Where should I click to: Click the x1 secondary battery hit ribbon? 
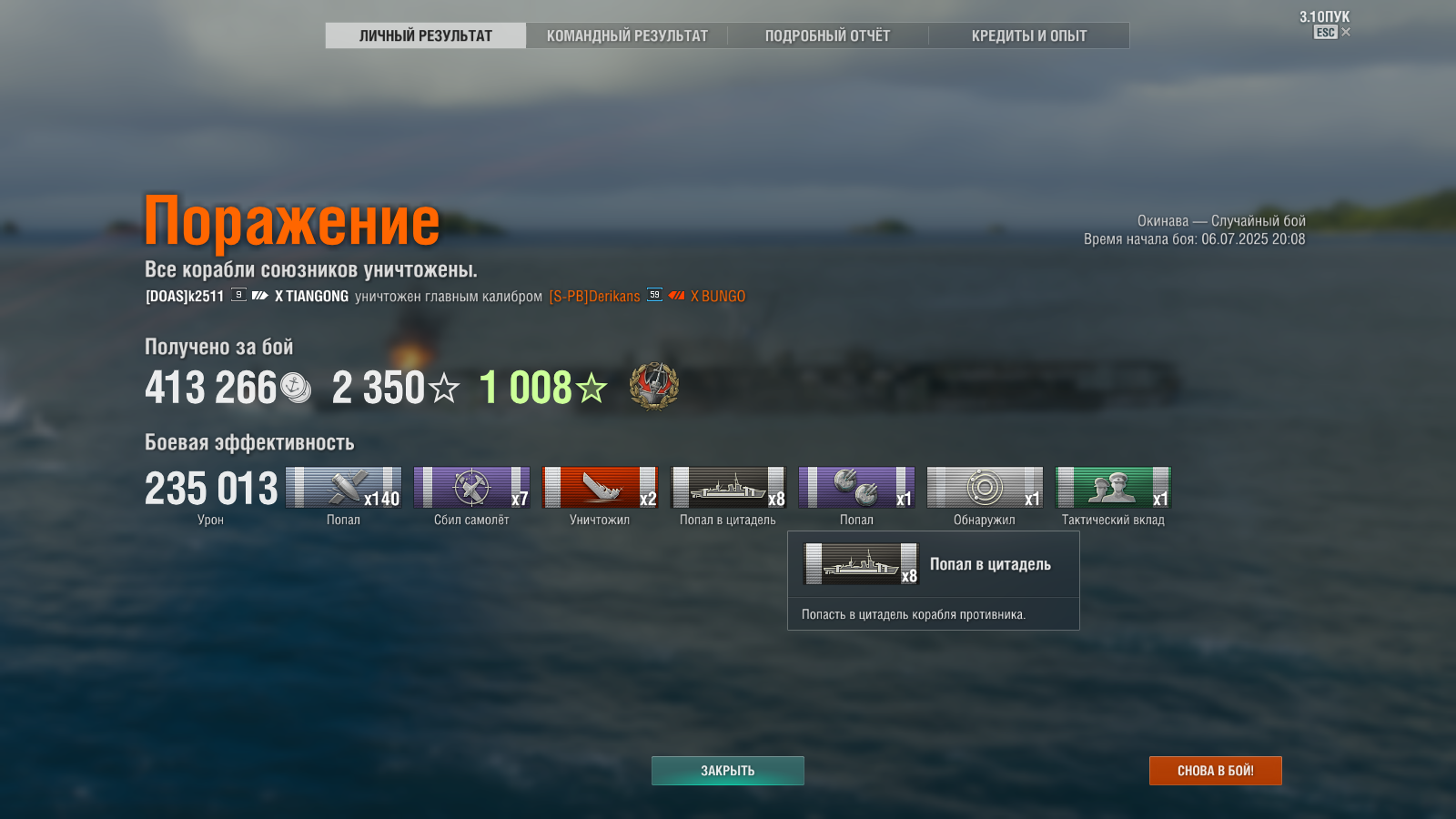(x=856, y=488)
